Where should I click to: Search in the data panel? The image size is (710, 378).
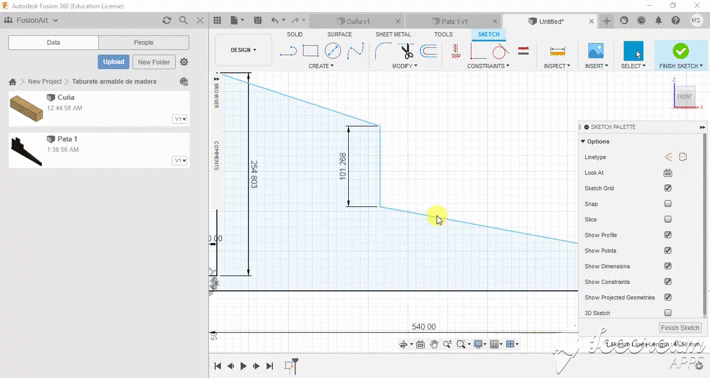[x=183, y=20]
